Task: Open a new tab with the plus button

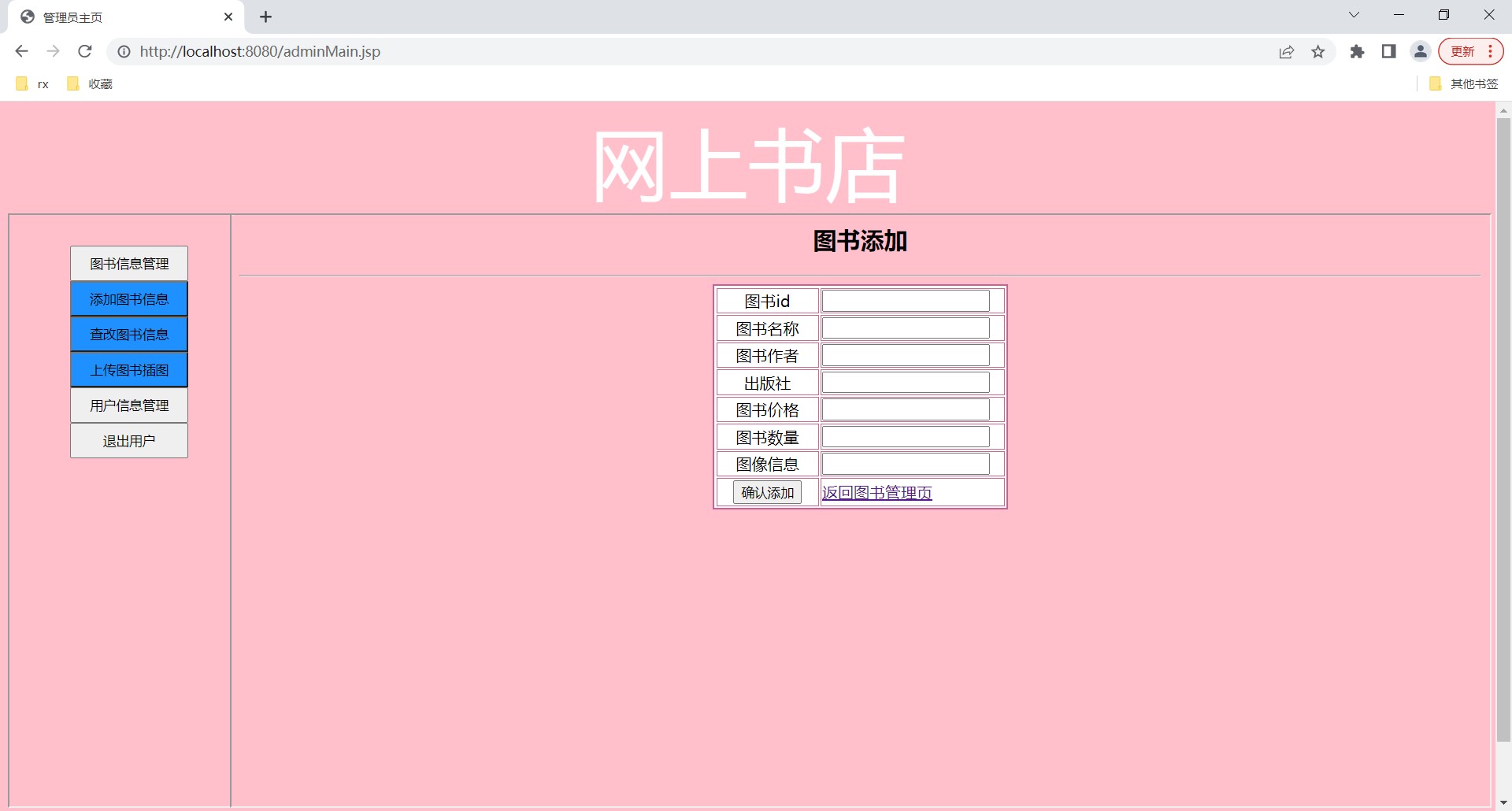Action: pos(265,17)
